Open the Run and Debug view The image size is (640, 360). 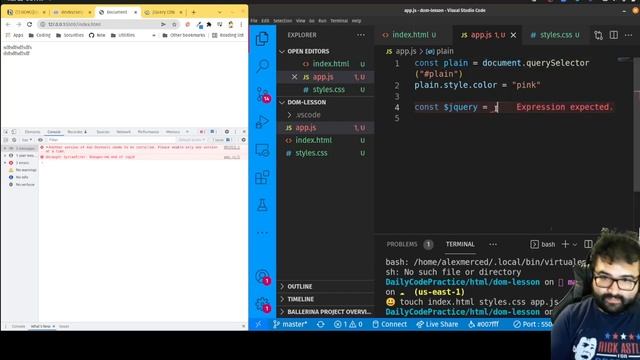262,122
